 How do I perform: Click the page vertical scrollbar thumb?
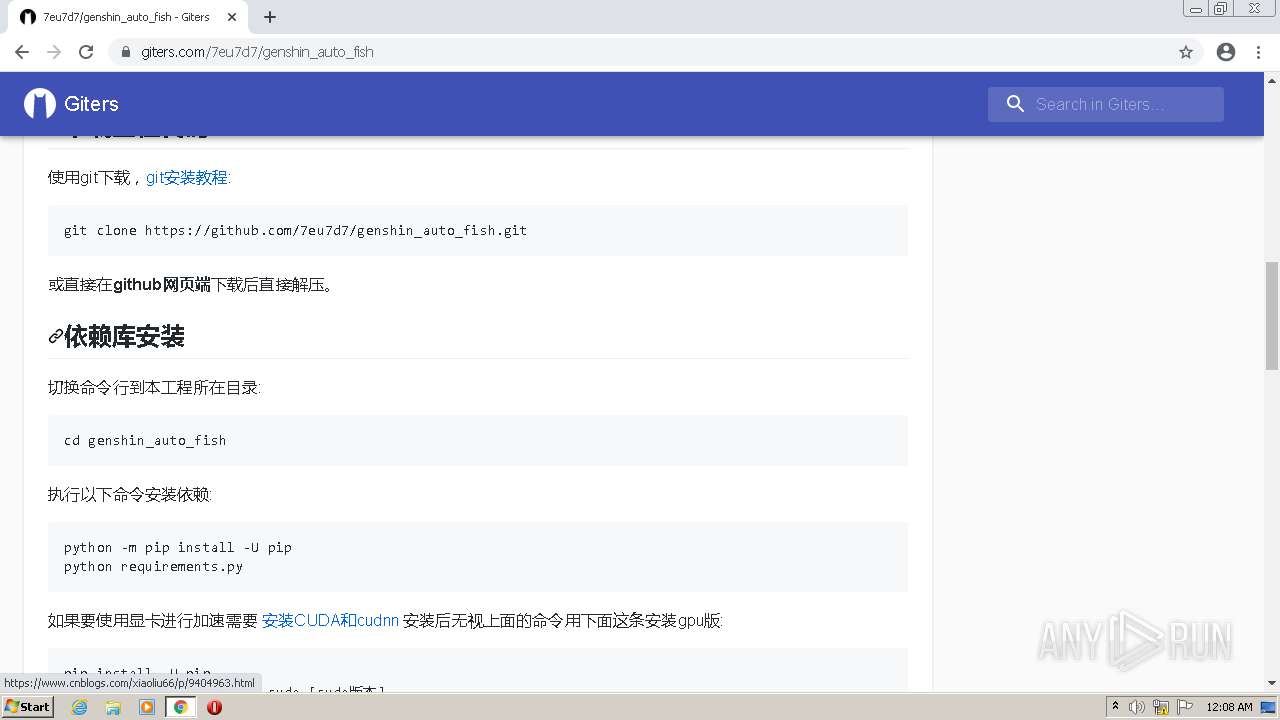click(1271, 315)
